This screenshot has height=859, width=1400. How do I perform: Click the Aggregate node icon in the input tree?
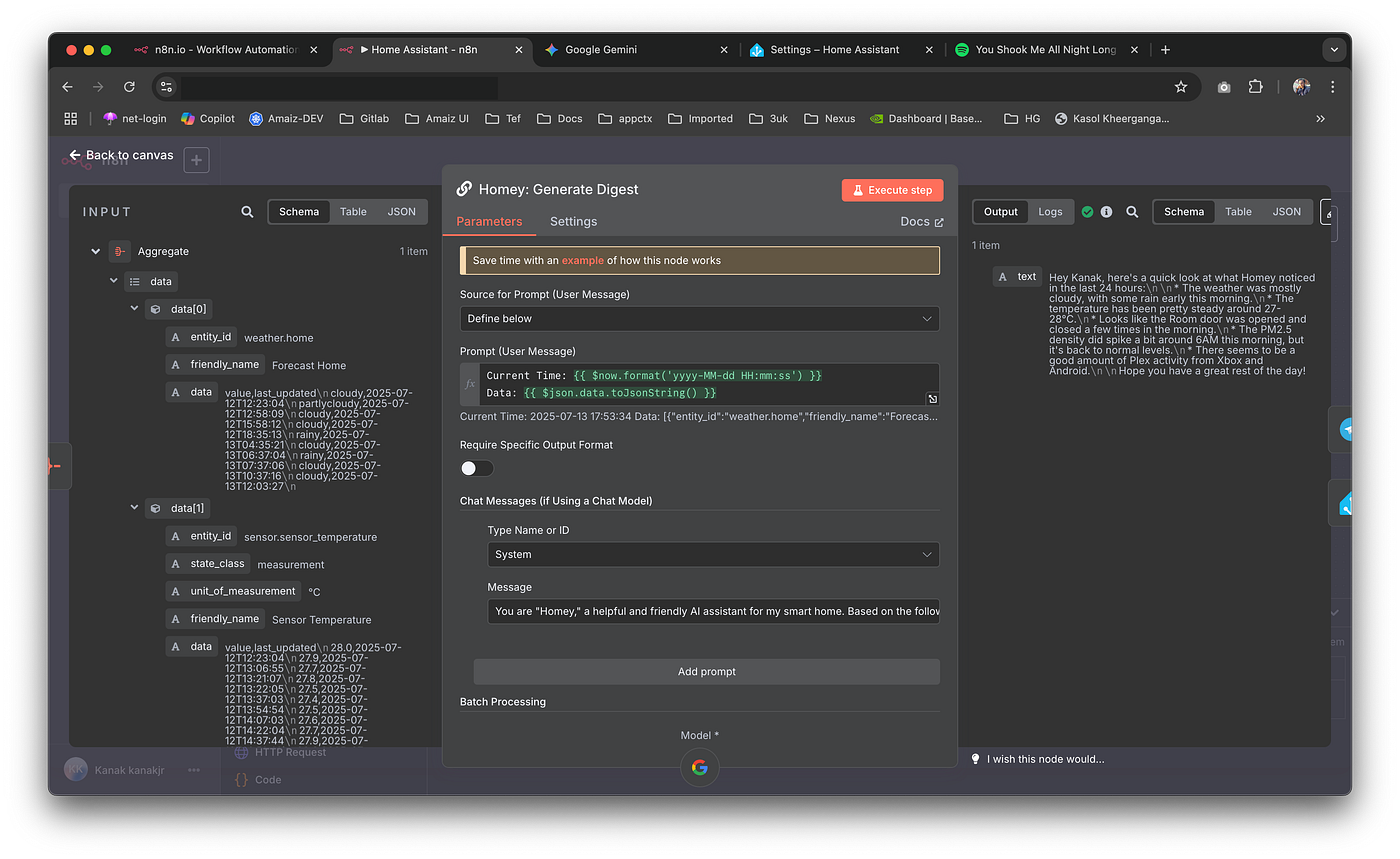[x=120, y=251]
